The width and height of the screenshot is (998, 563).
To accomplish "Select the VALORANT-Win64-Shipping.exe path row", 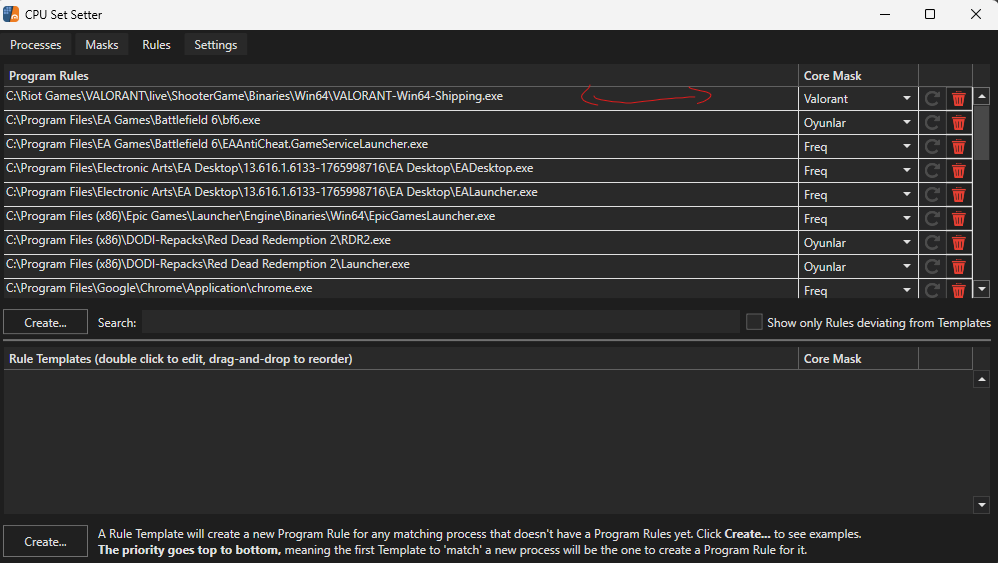I will [401, 99].
